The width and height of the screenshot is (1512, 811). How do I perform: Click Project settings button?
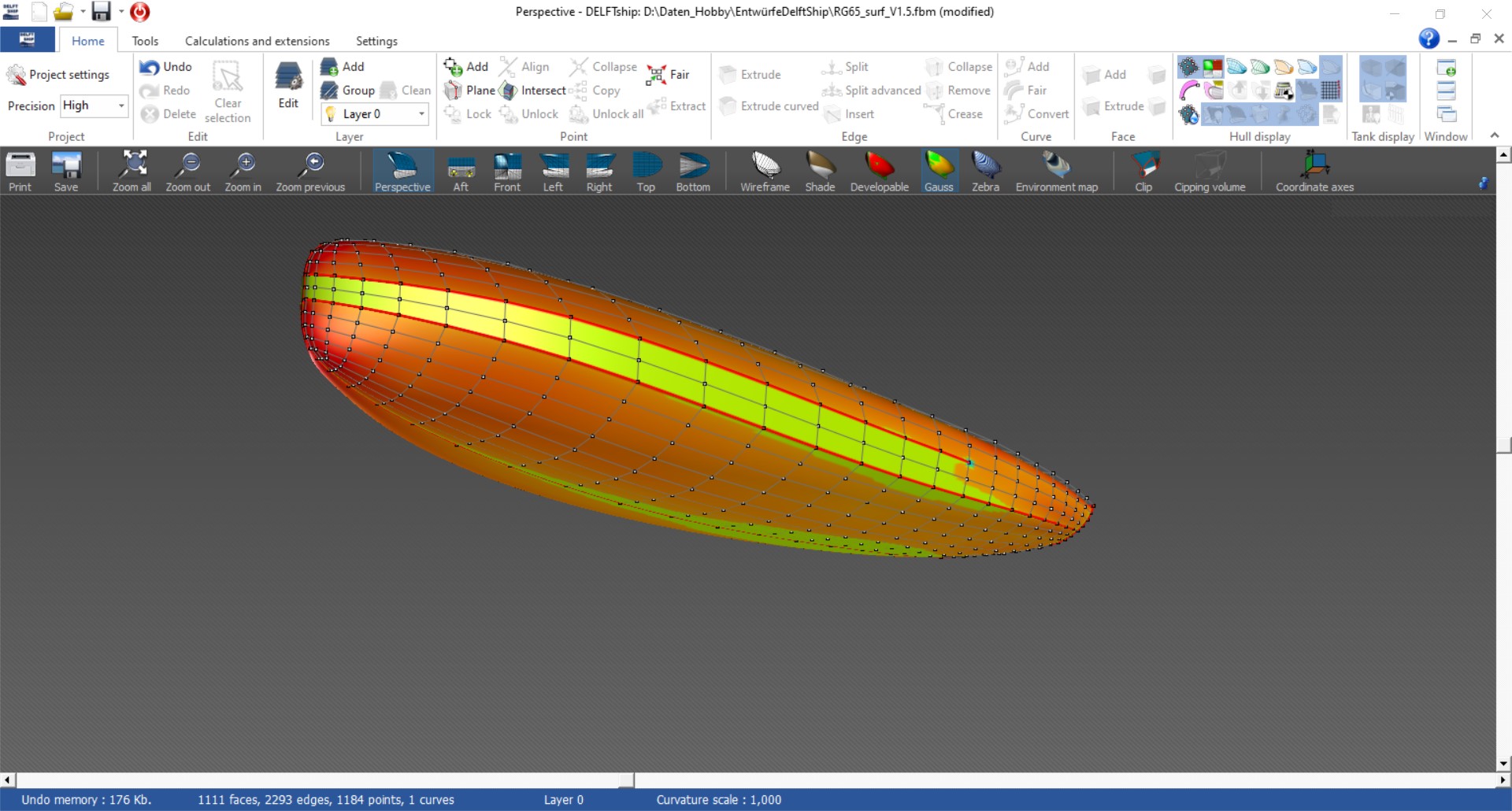pyautogui.click(x=59, y=75)
